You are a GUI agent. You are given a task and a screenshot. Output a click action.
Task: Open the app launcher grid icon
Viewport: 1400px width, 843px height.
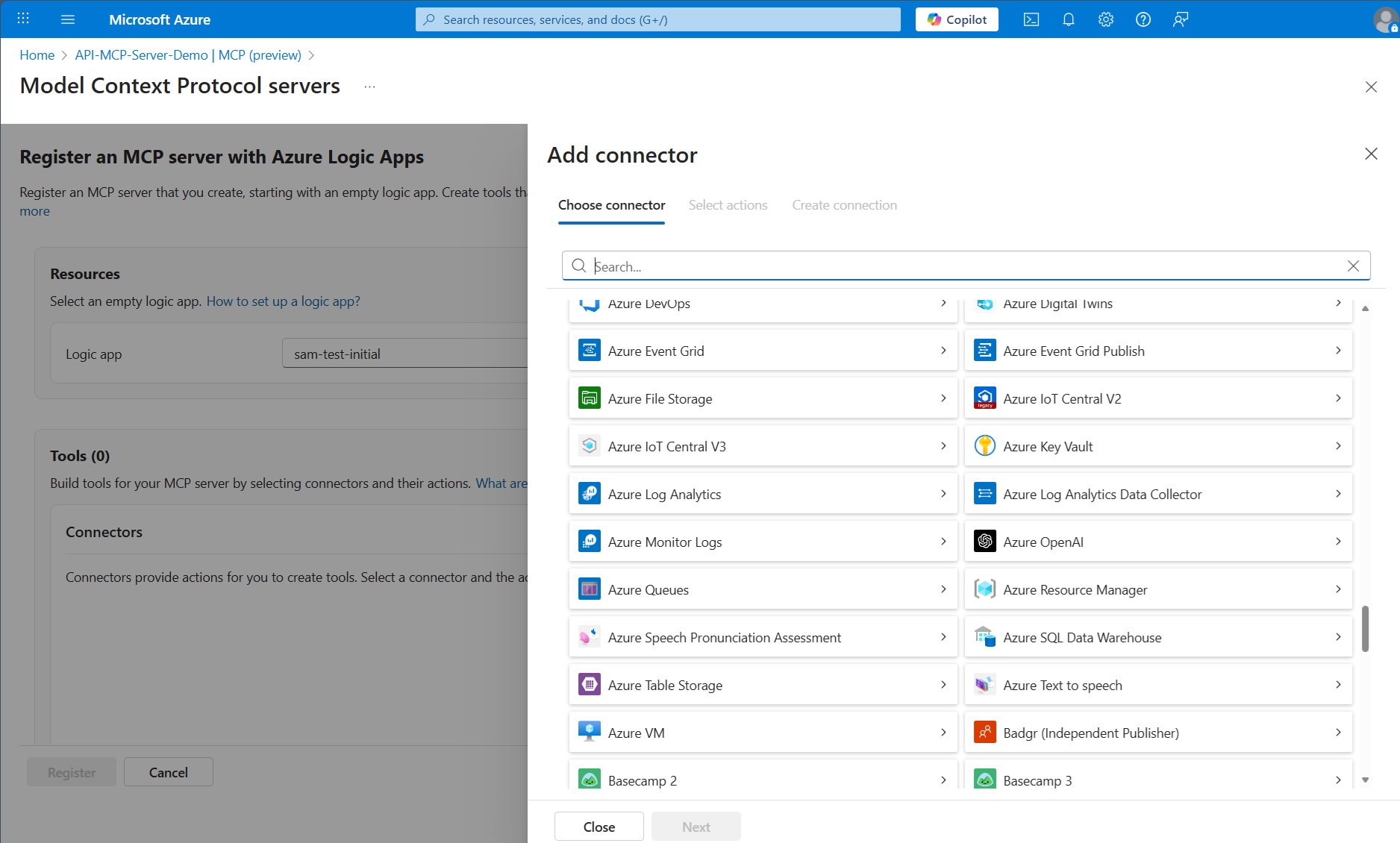[22, 19]
